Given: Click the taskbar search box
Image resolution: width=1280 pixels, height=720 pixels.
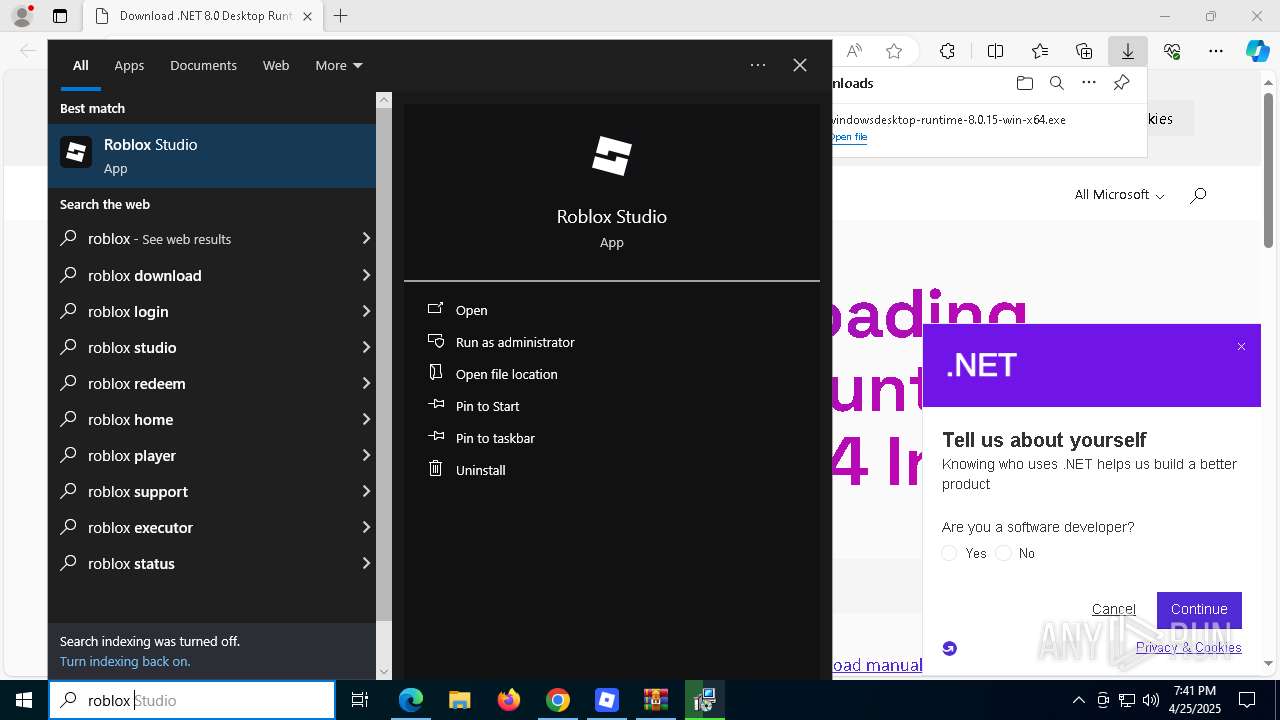Looking at the screenshot, I should pos(192,700).
